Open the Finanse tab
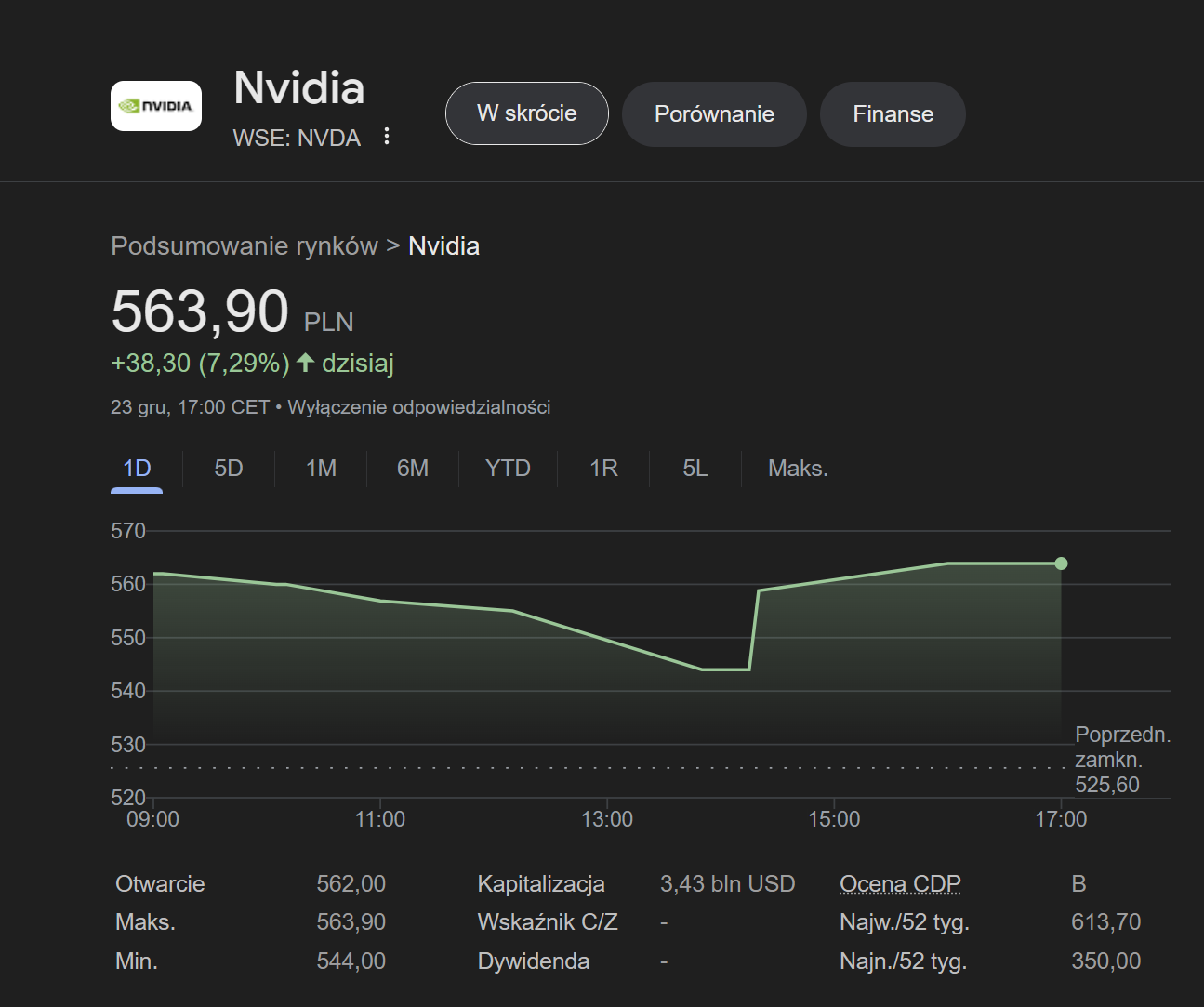 [x=893, y=114]
